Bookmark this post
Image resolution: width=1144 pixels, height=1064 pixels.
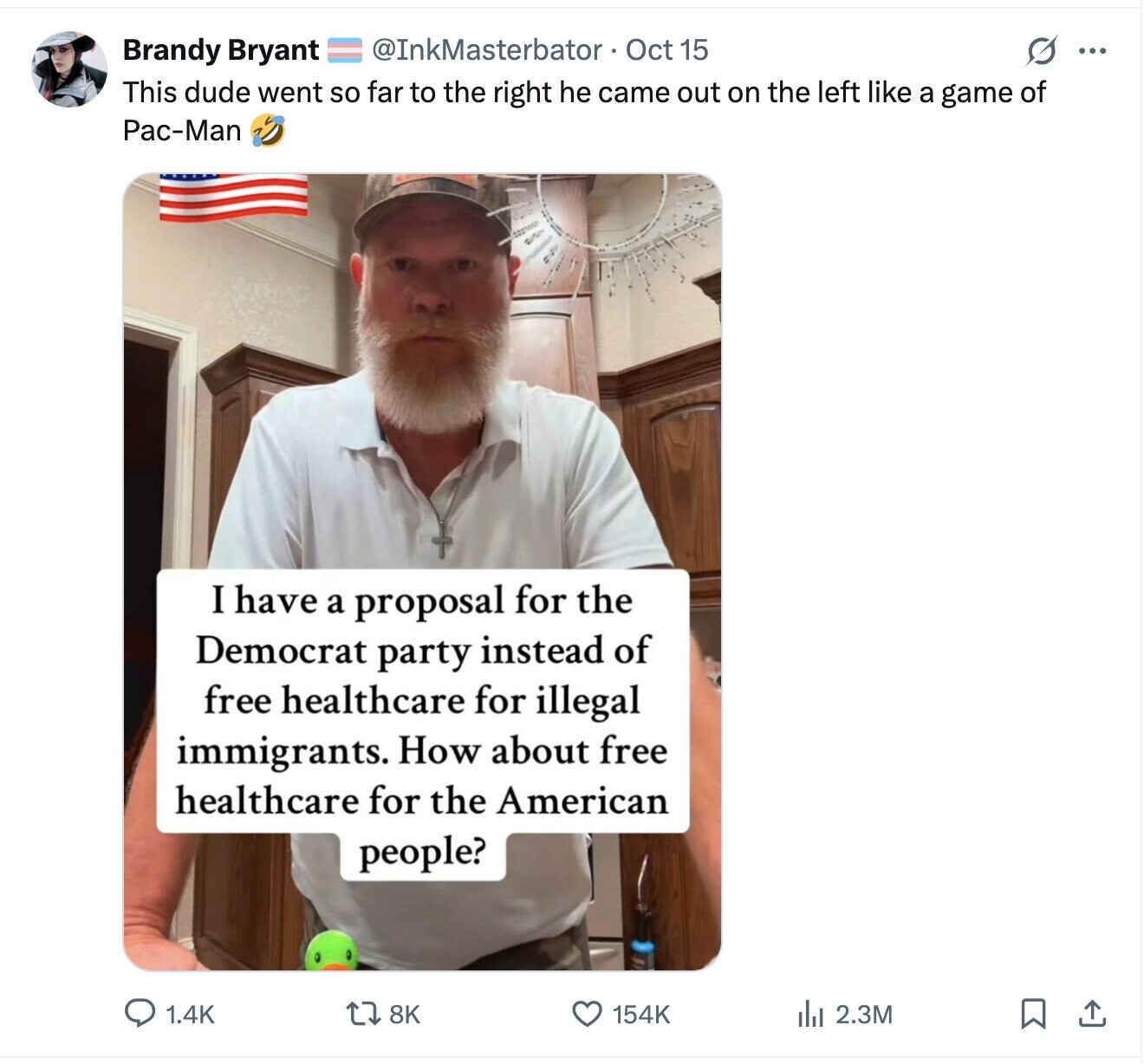pos(1032,1014)
